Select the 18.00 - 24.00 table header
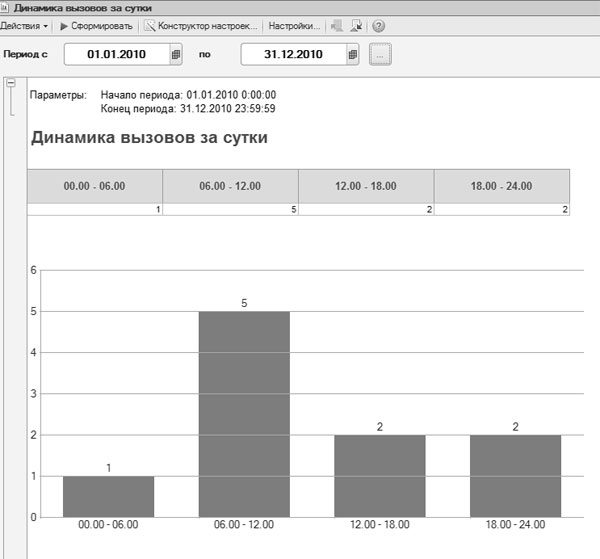The width and height of the screenshot is (600, 559). click(502, 186)
